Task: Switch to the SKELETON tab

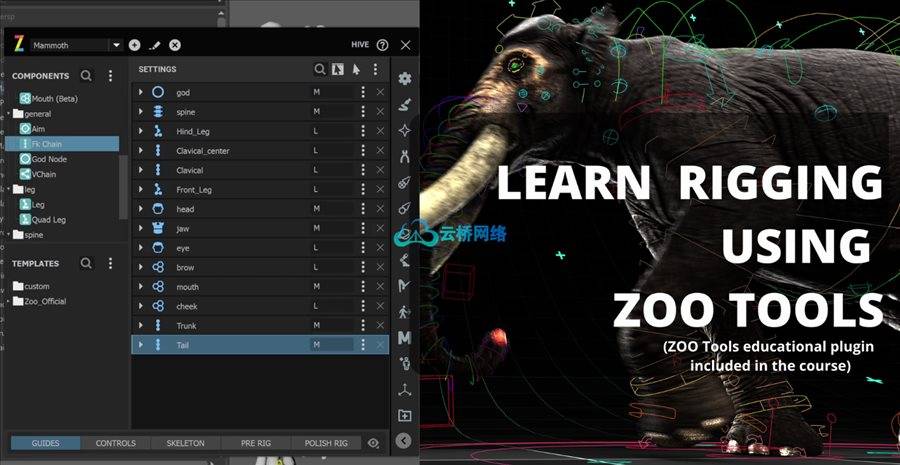Action: (185, 443)
